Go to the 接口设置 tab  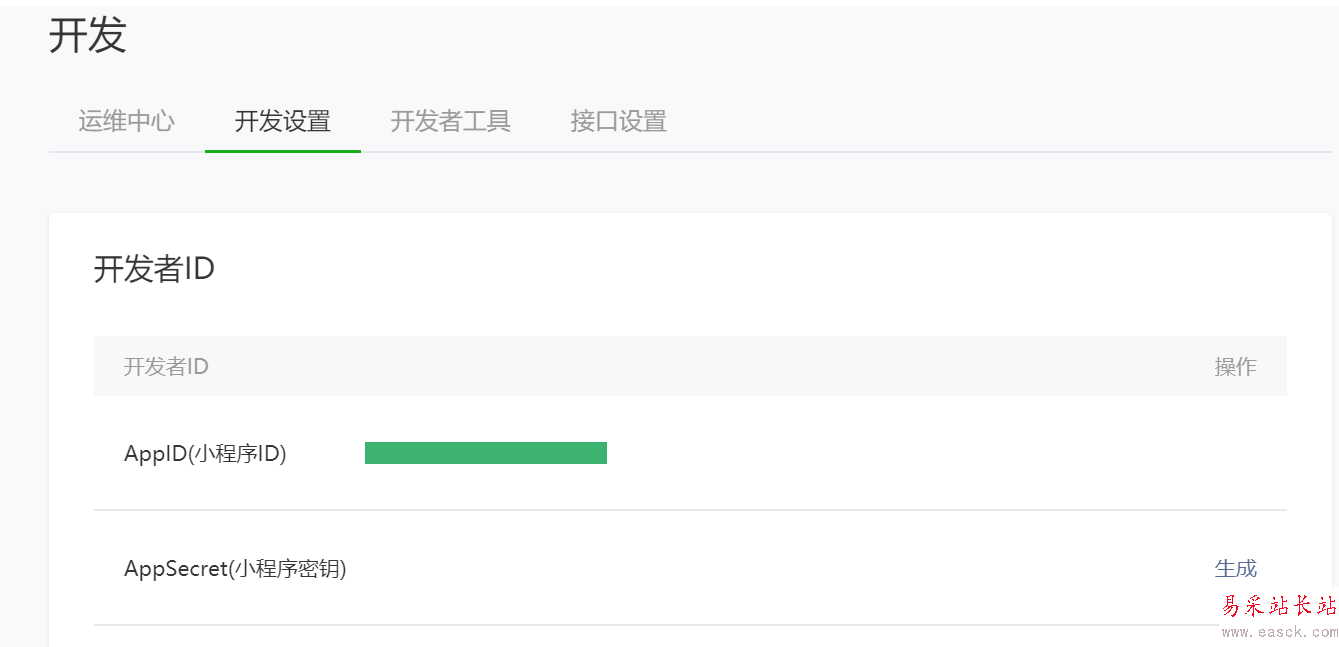point(618,122)
